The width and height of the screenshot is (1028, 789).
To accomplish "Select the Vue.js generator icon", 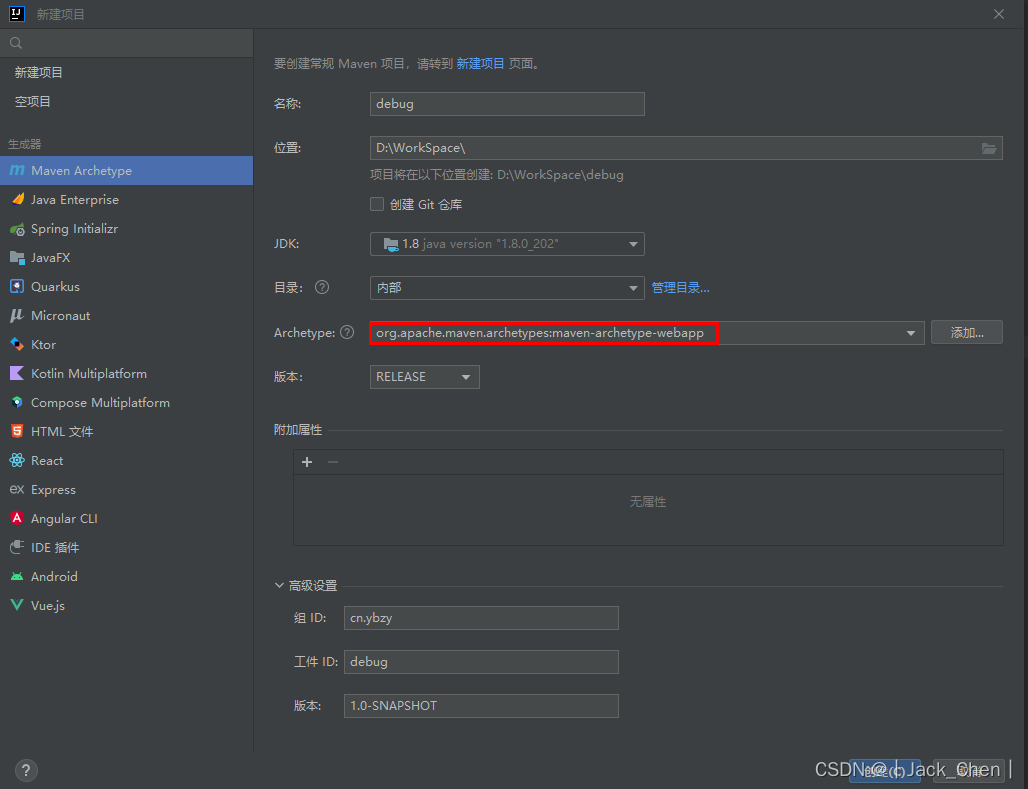I will click(18, 605).
